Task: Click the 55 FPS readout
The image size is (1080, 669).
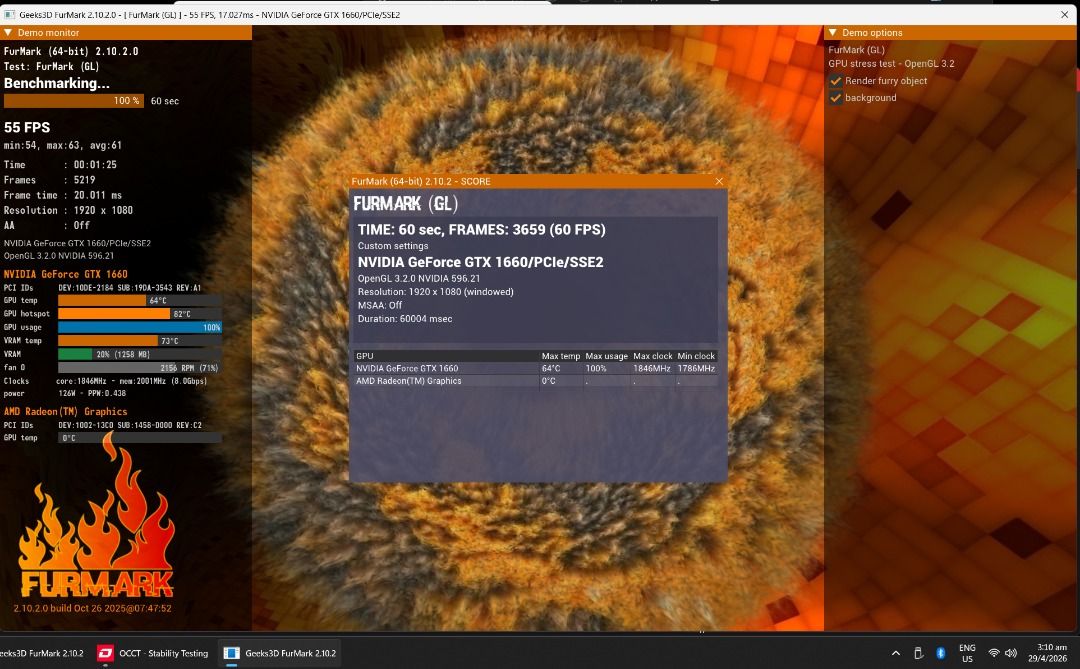Action: pos(27,127)
